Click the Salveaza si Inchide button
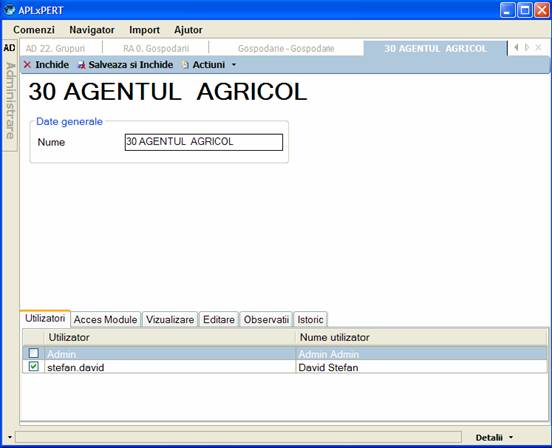The width and height of the screenshot is (552, 448). pos(126,65)
